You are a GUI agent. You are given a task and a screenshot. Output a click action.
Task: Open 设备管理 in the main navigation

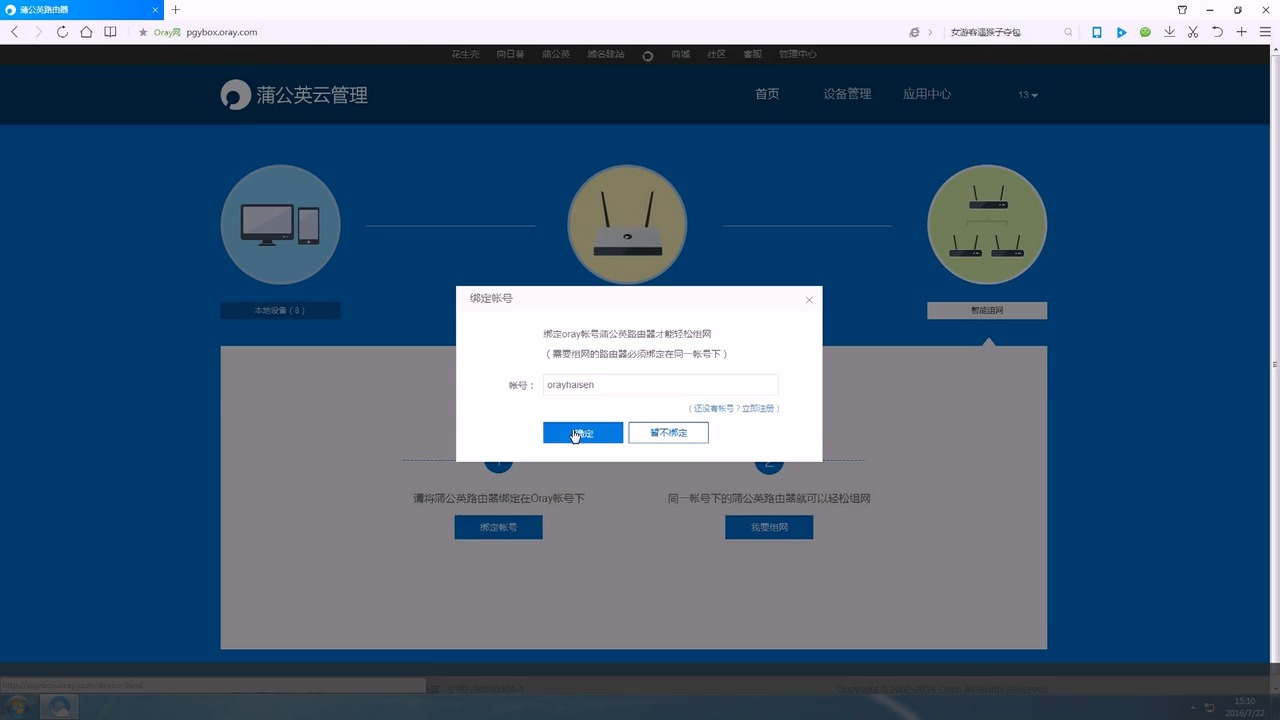tap(847, 94)
